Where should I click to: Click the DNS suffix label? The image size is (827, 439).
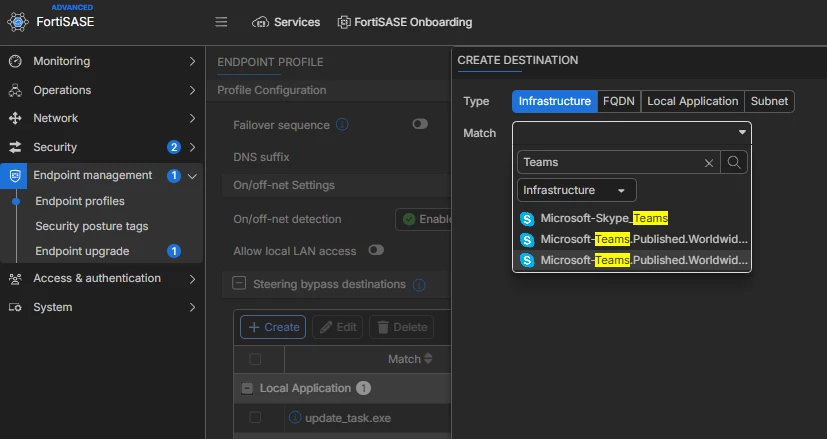click(261, 157)
